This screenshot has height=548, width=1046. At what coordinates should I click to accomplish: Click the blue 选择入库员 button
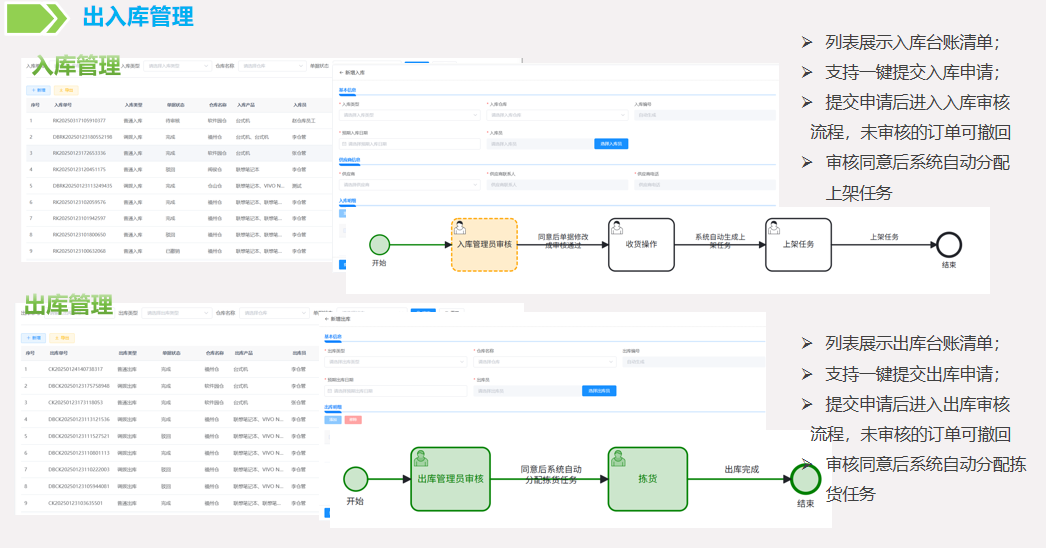pyautogui.click(x=611, y=144)
